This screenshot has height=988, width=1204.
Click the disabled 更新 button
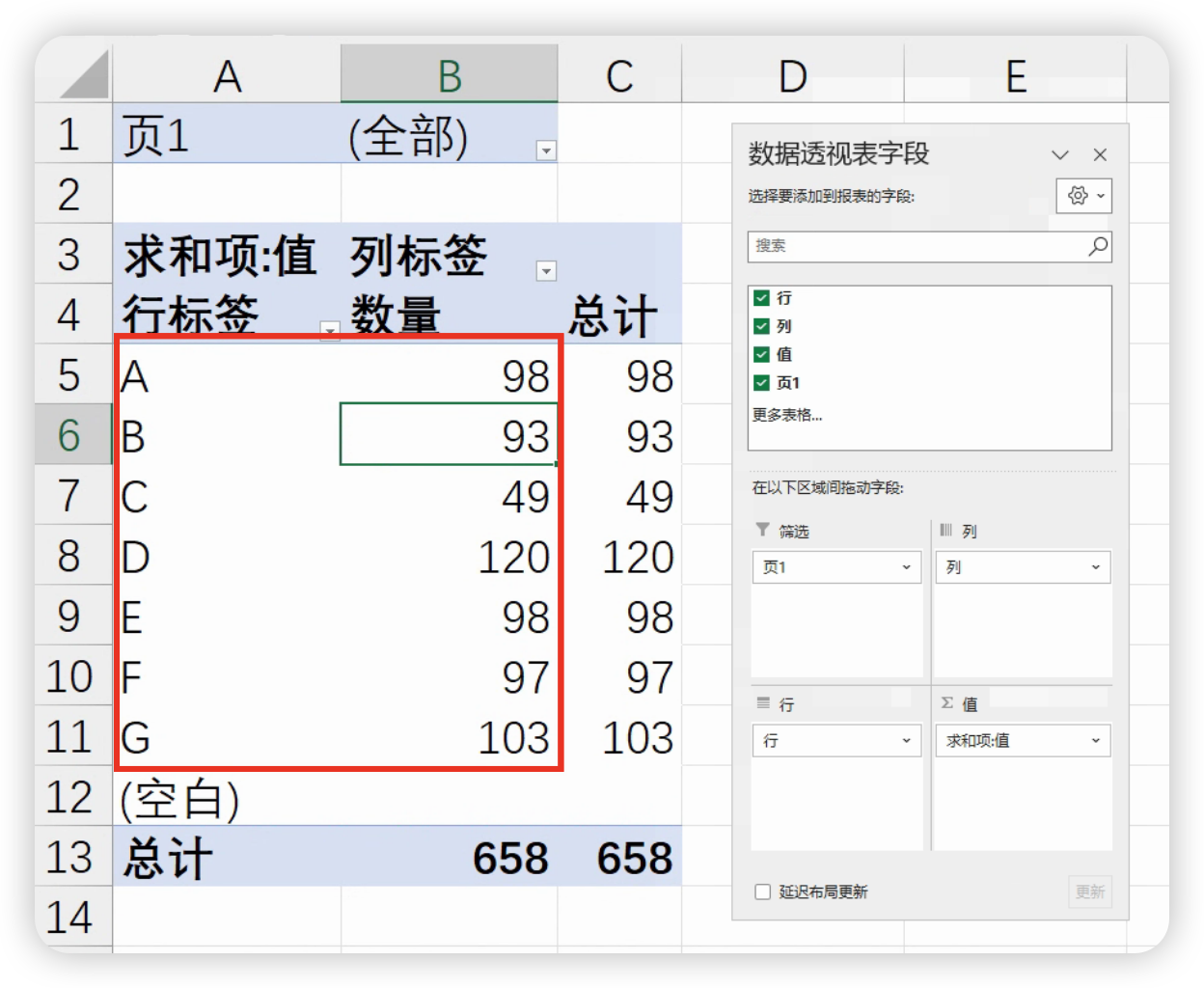[x=1090, y=892]
